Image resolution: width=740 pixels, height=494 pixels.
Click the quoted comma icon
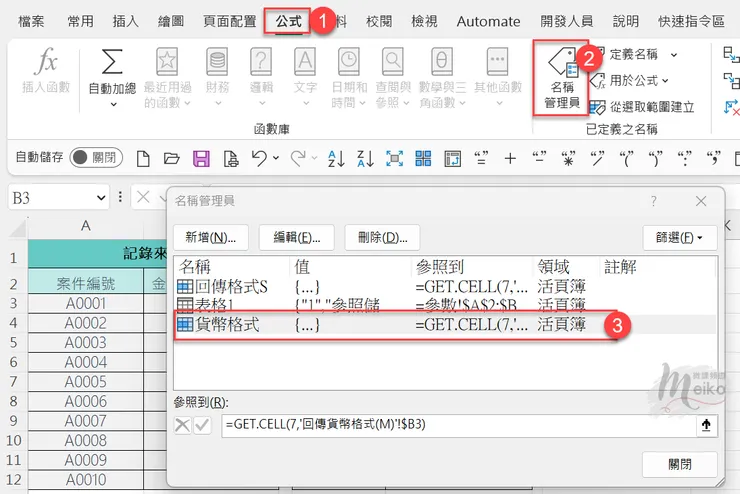(x=713, y=158)
